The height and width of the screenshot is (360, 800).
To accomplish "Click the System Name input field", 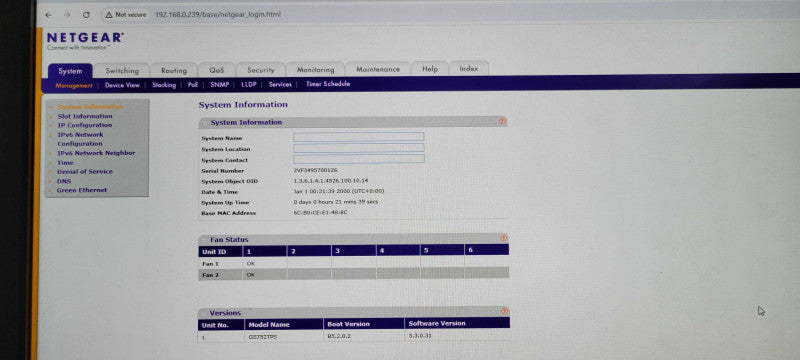I will pos(359,137).
